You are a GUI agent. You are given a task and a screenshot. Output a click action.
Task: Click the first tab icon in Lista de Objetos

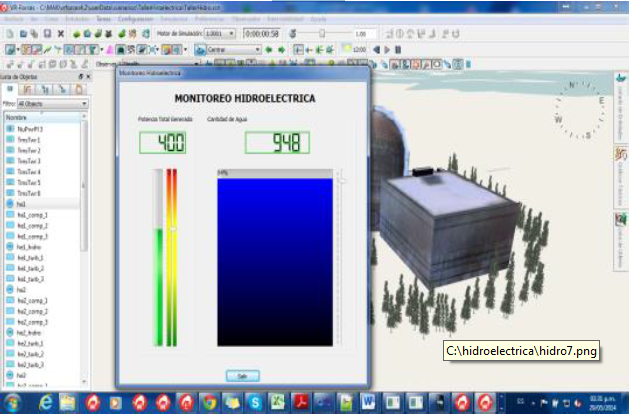pyautogui.click(x=11, y=89)
